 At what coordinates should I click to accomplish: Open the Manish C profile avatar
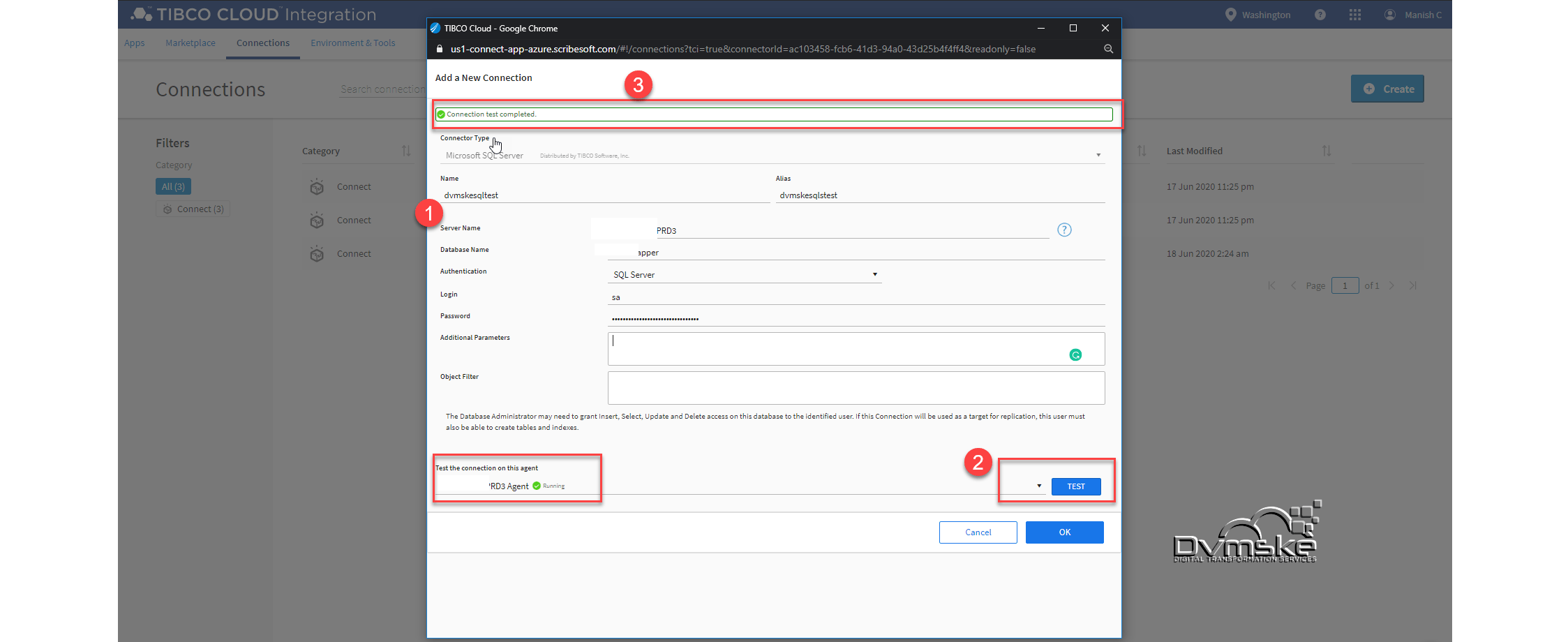tap(1389, 14)
